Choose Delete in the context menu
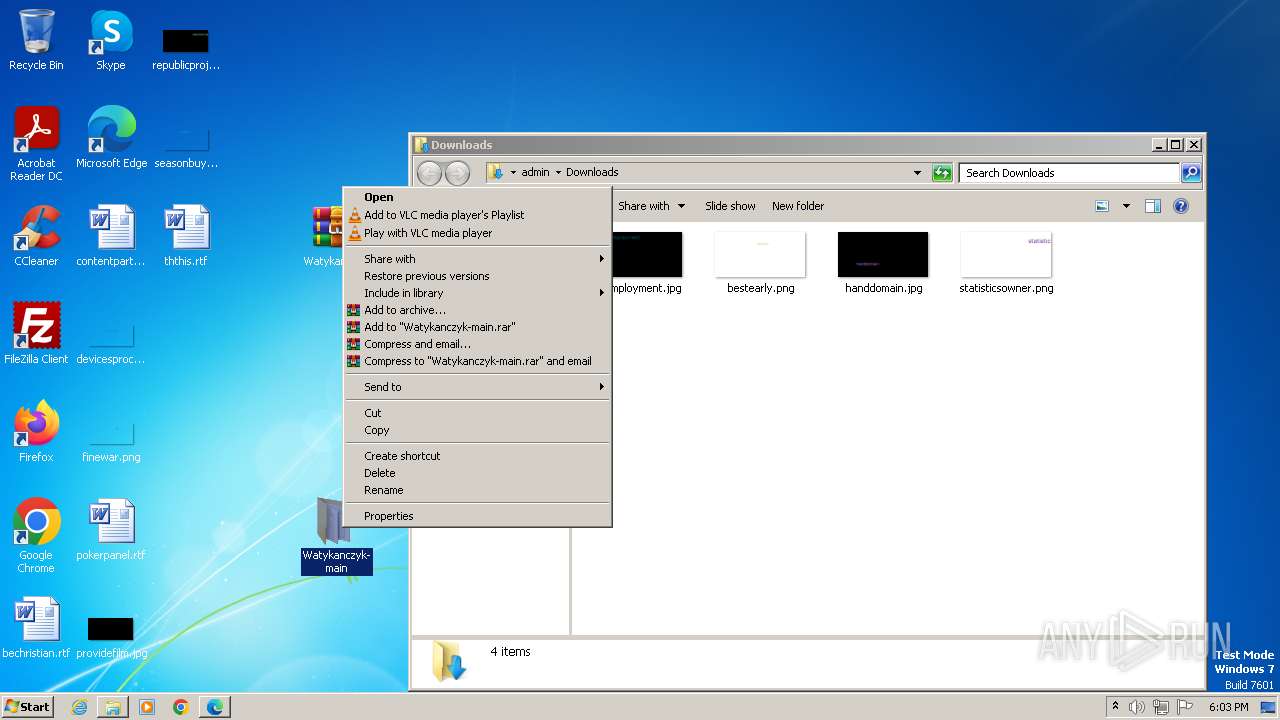 point(478,473)
